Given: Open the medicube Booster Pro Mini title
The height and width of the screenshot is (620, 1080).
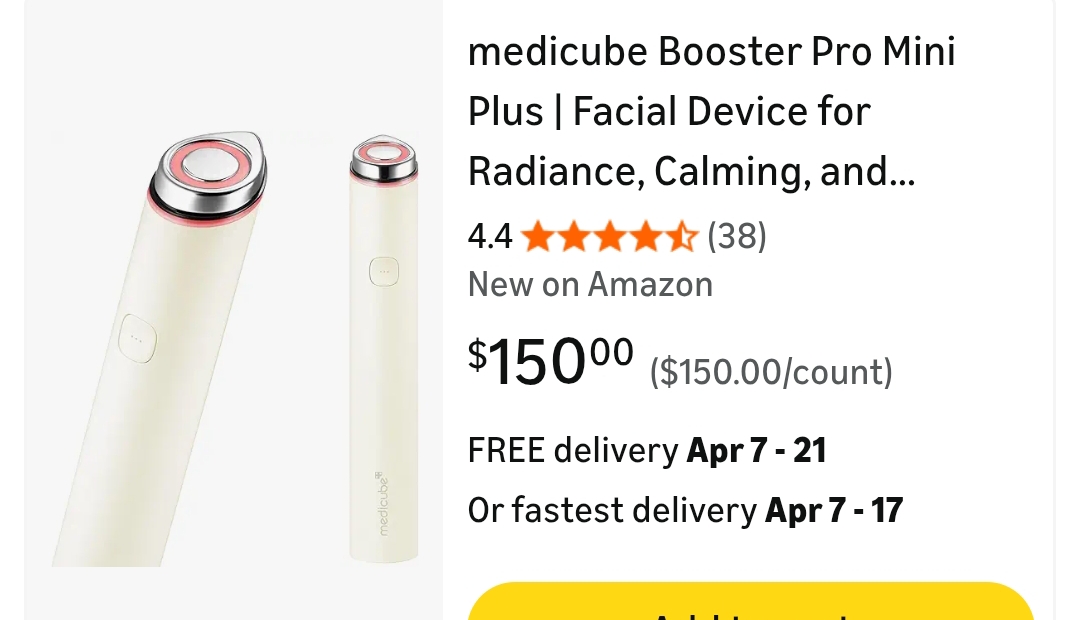Looking at the screenshot, I should pos(711,52).
